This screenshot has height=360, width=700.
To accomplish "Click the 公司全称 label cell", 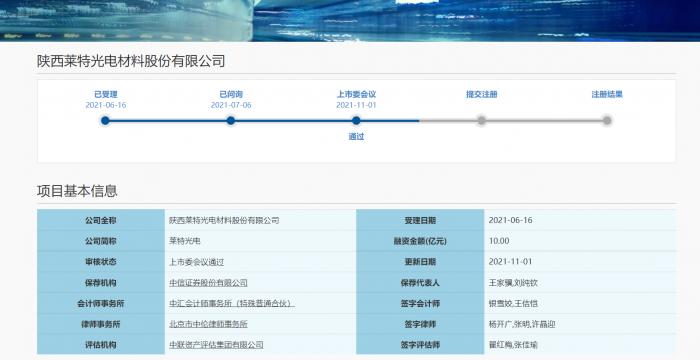I will pos(101,220).
